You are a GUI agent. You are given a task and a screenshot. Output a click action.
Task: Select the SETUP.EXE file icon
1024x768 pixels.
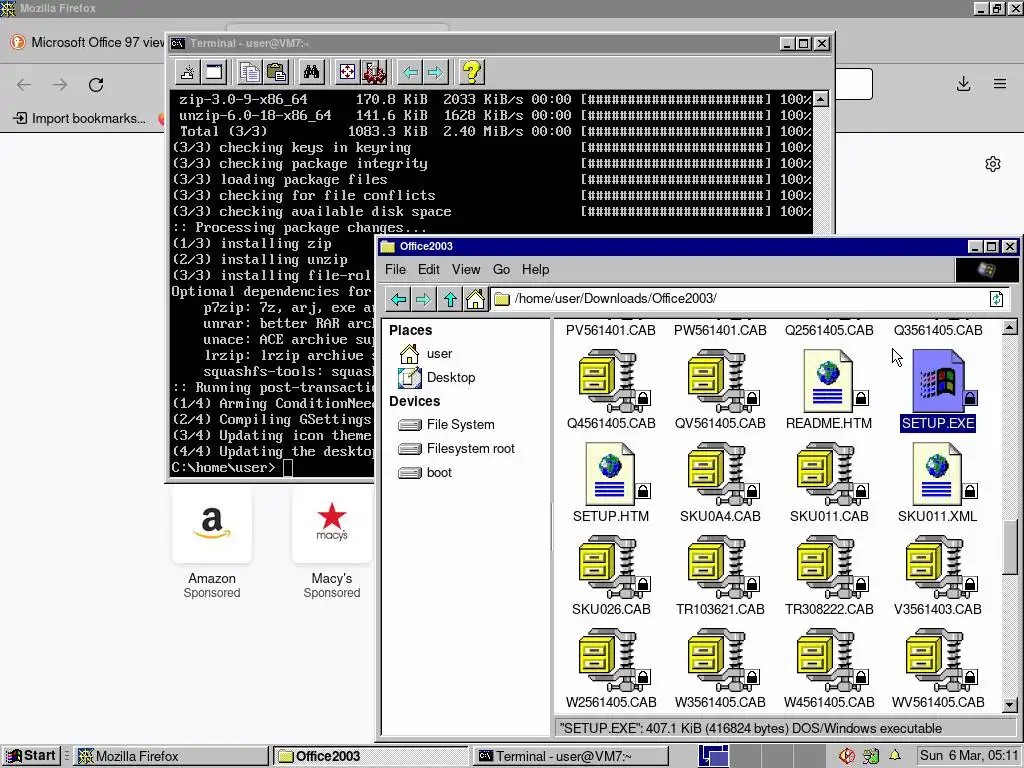938,381
